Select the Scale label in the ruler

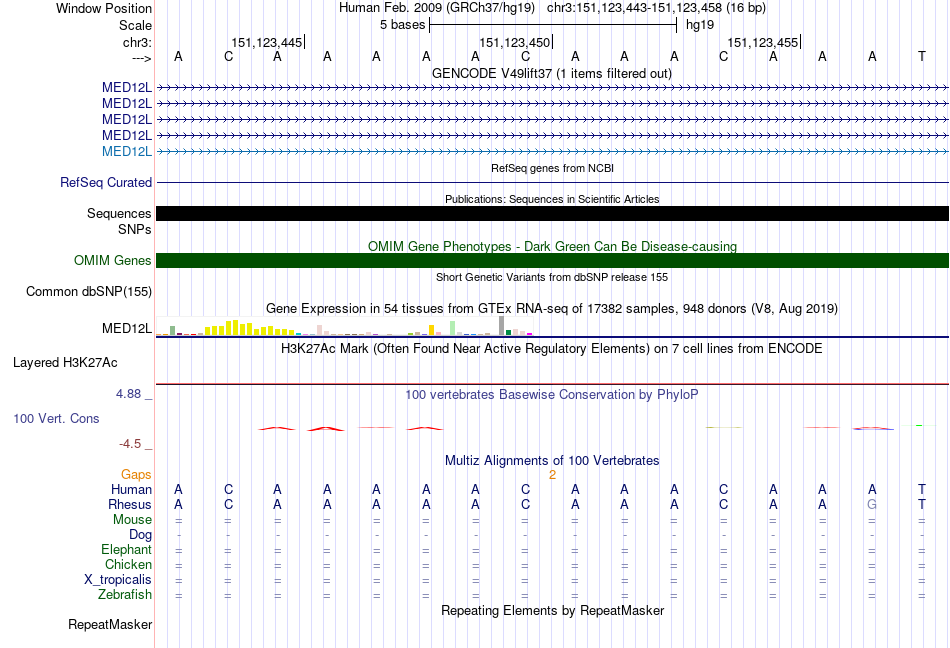click(135, 25)
